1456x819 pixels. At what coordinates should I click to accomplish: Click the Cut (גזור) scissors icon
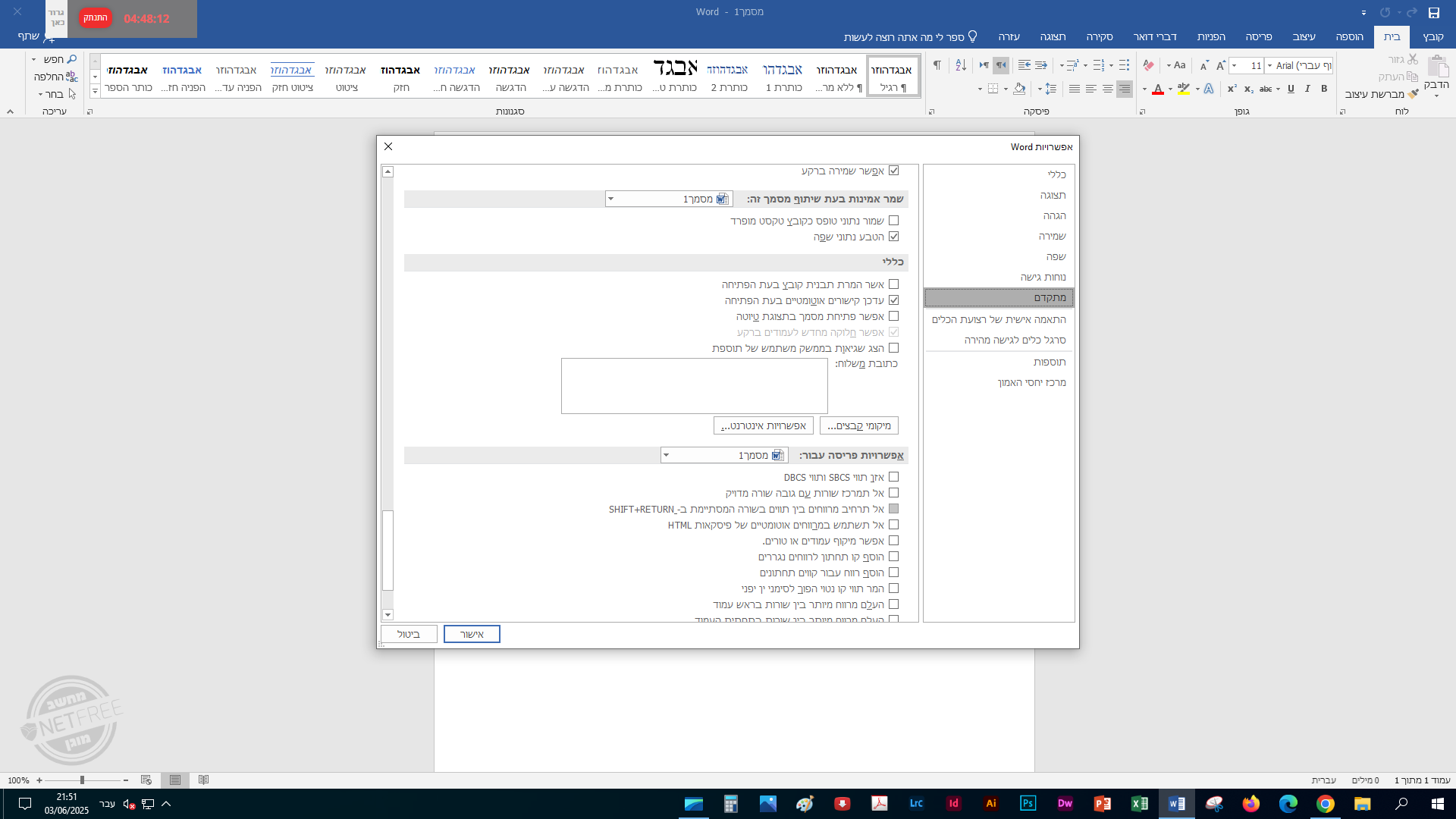click(x=1412, y=59)
